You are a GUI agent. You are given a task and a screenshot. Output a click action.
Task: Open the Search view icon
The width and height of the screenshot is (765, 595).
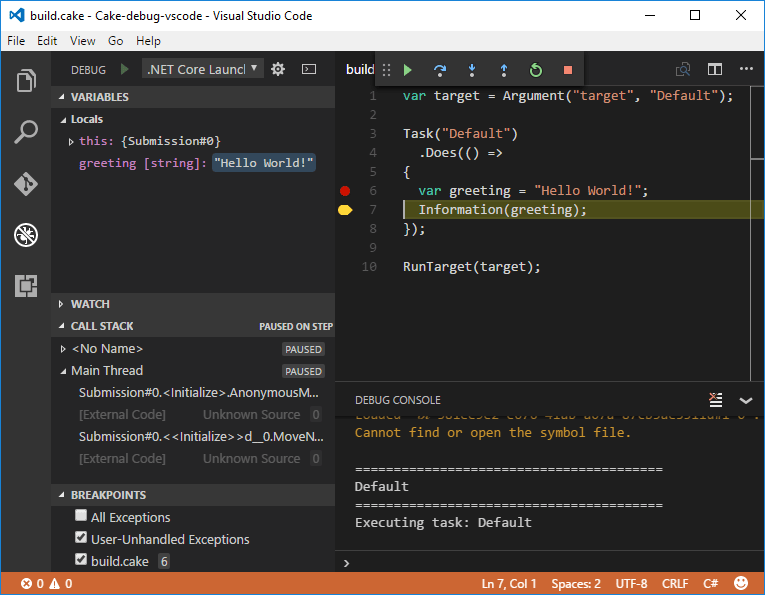[x=26, y=132]
